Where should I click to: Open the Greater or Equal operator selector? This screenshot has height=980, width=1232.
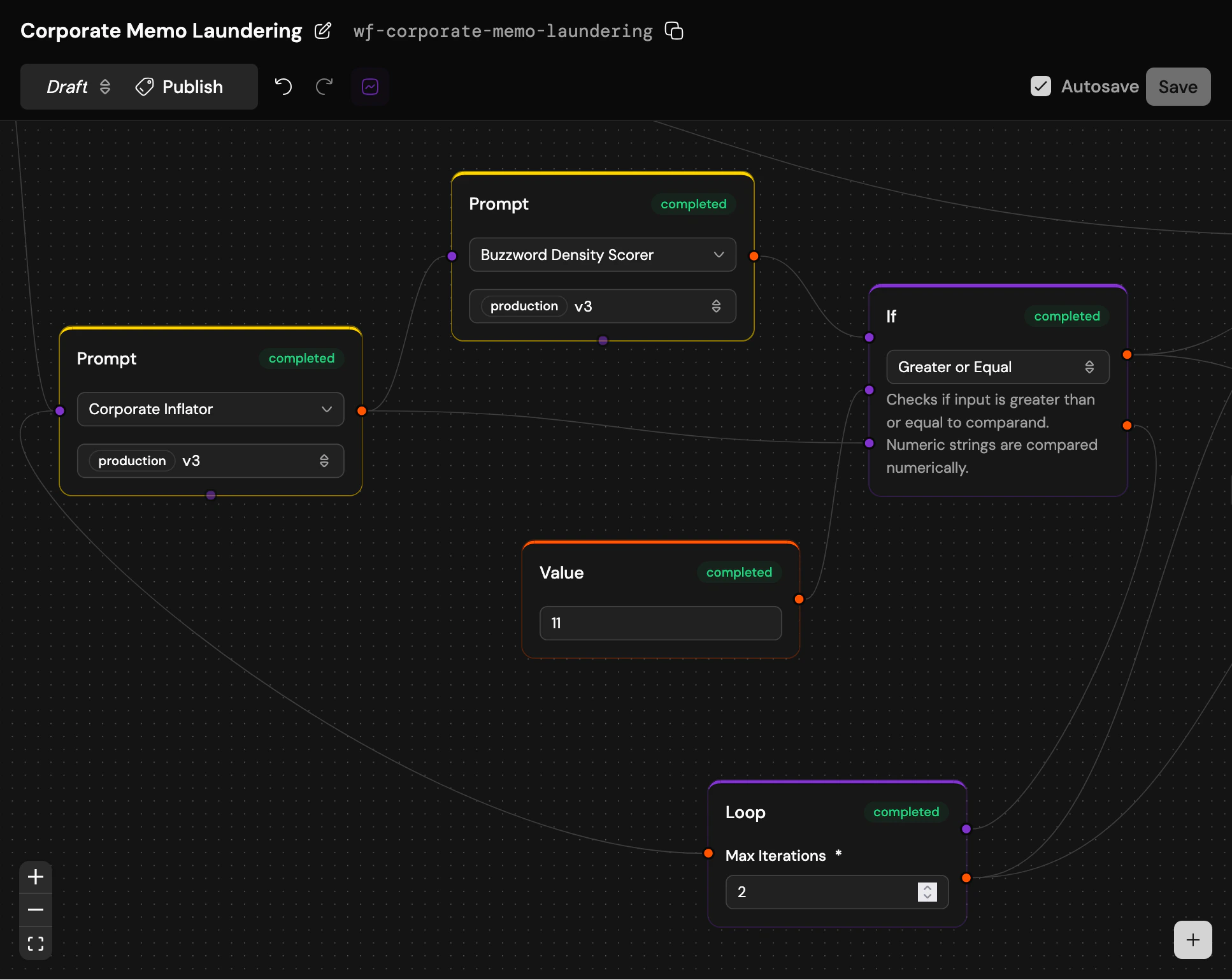coord(998,367)
